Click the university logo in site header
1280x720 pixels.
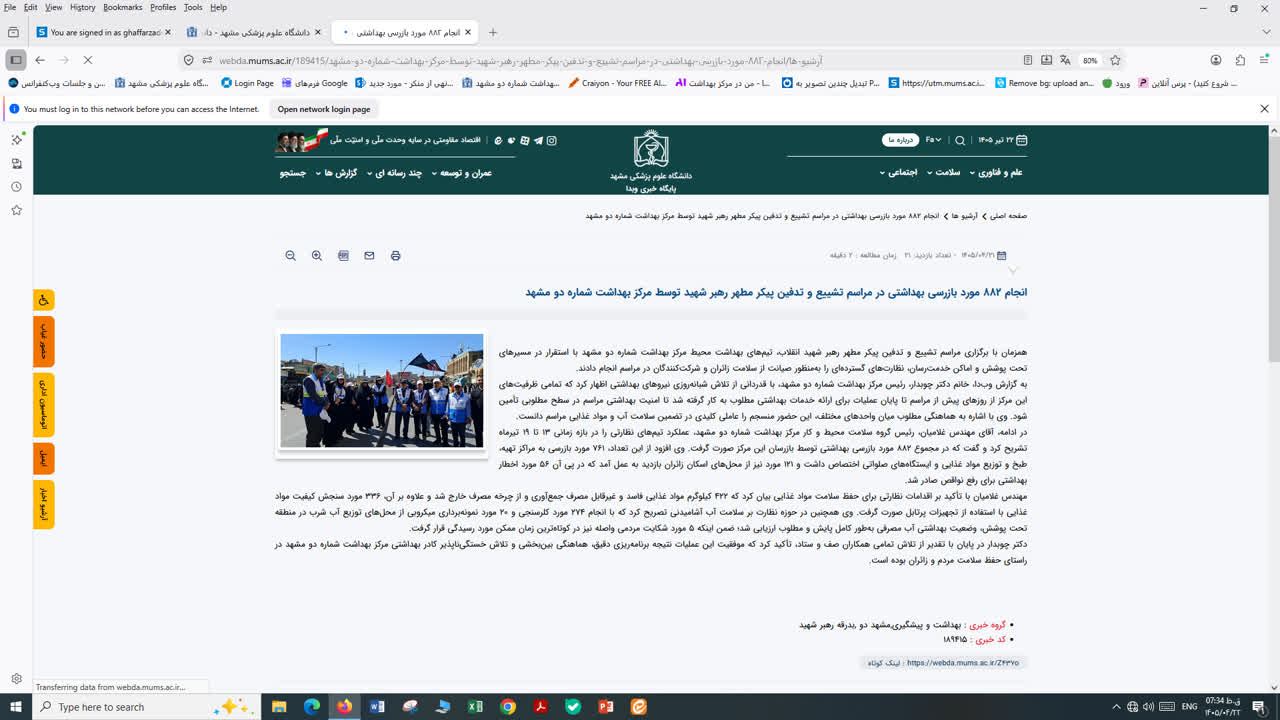651,150
